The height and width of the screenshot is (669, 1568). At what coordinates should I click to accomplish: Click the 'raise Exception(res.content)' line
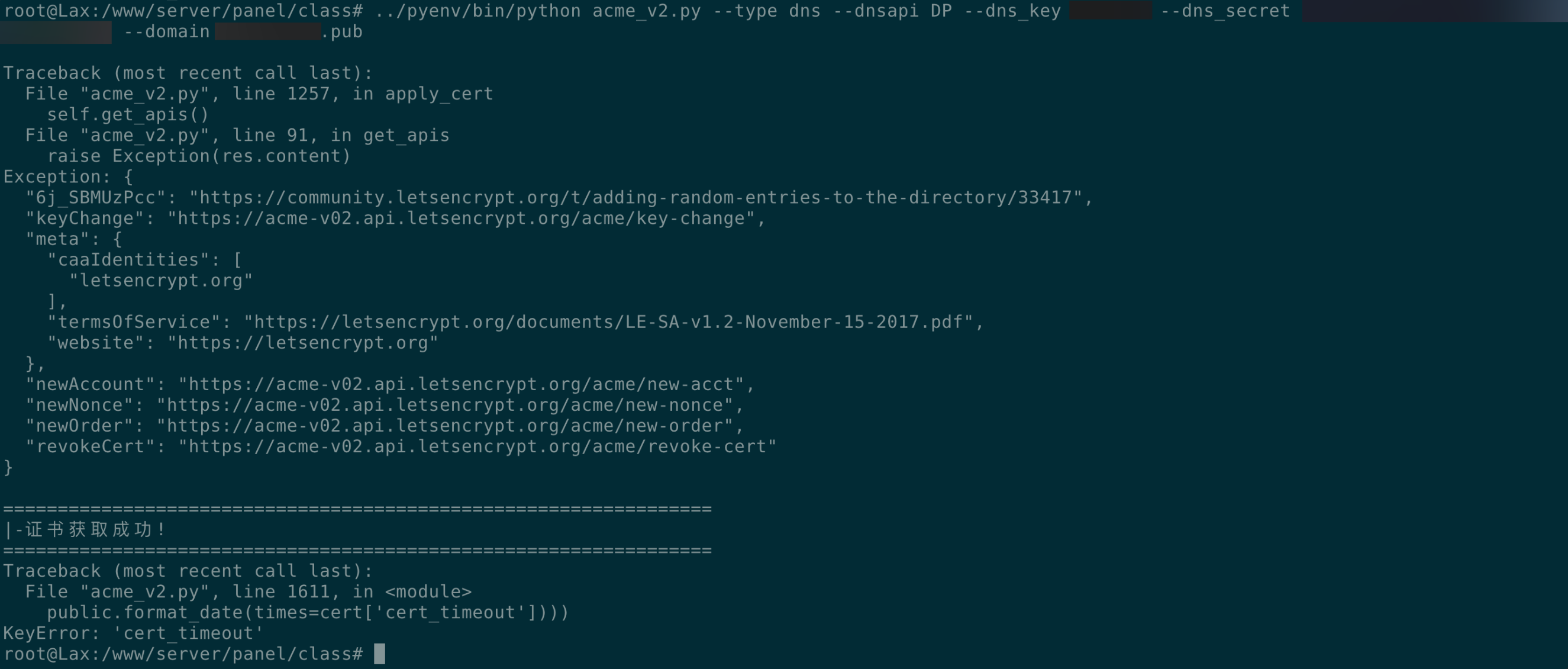199,156
